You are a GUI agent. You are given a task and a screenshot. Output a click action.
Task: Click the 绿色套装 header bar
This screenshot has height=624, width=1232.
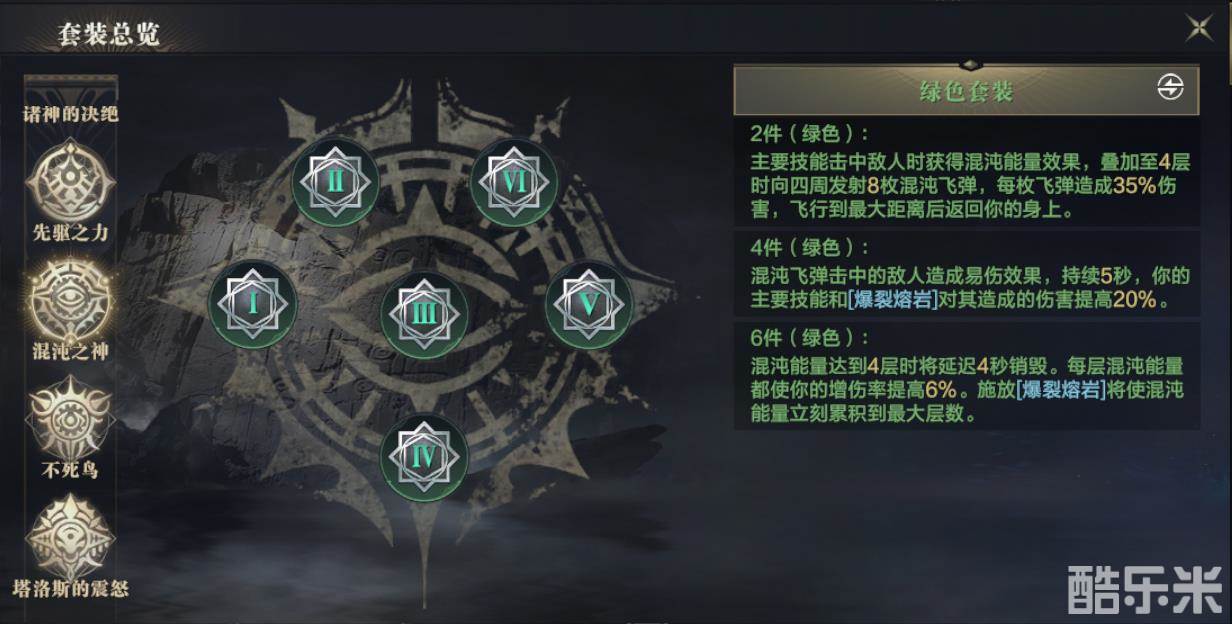966,92
